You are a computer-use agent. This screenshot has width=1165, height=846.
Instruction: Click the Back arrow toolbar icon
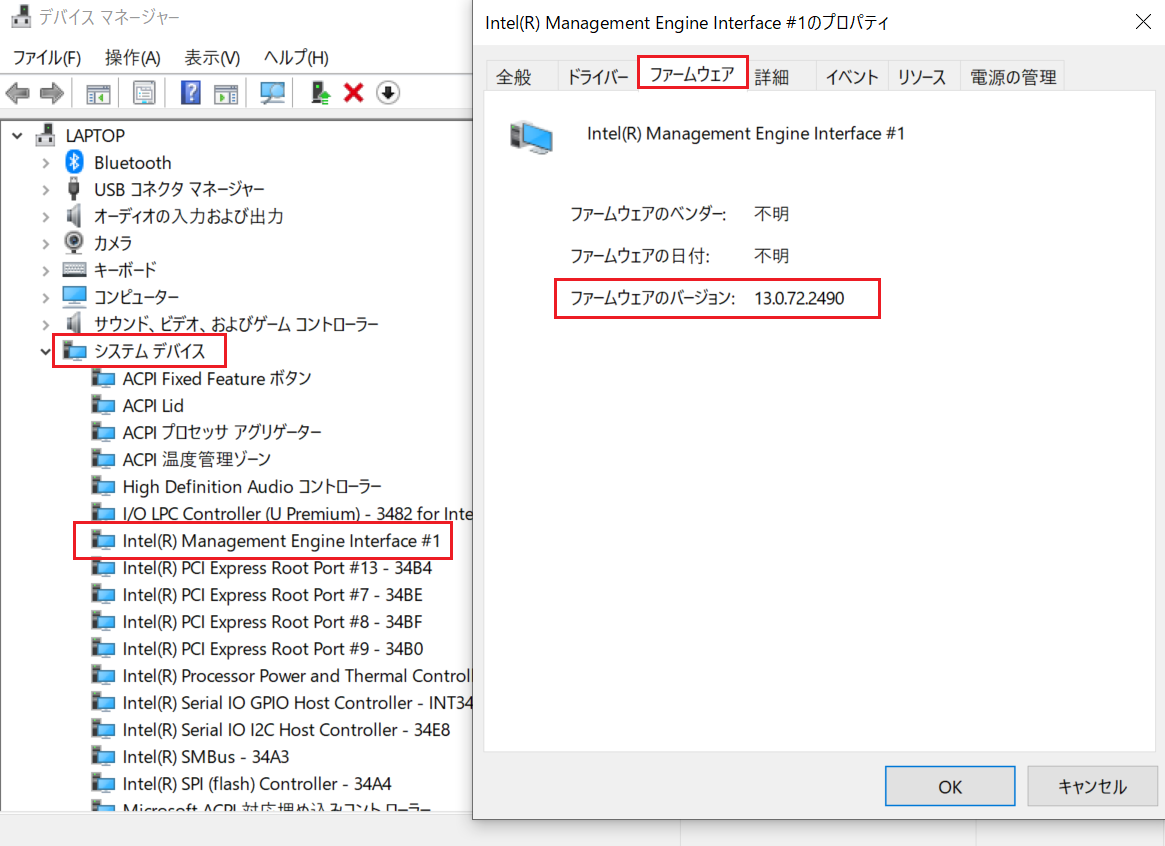[x=18, y=94]
